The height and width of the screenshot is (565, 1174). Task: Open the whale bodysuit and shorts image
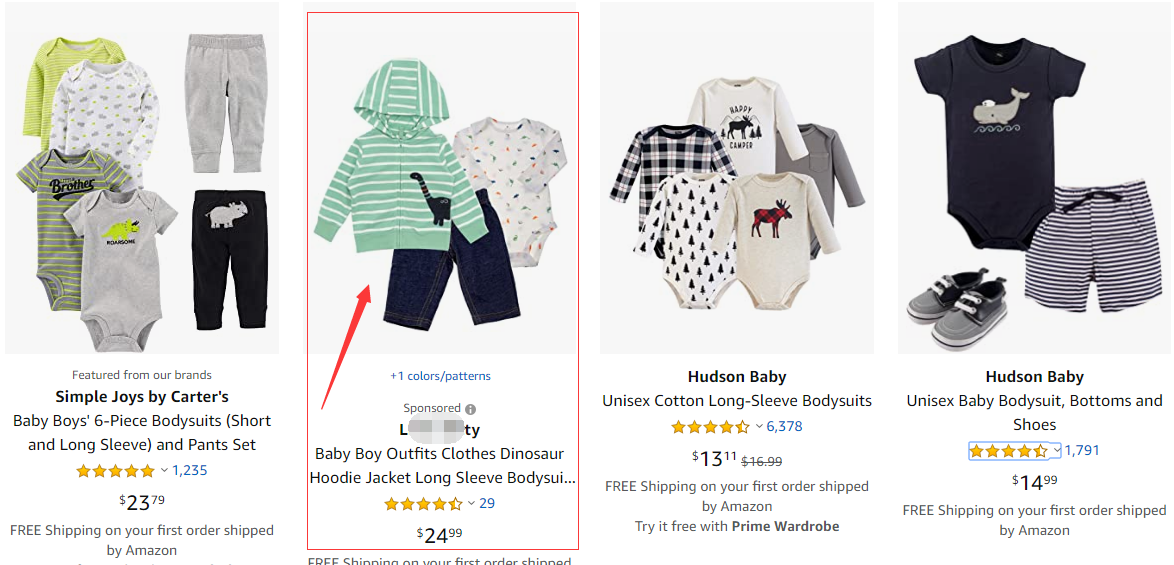click(x=1034, y=180)
